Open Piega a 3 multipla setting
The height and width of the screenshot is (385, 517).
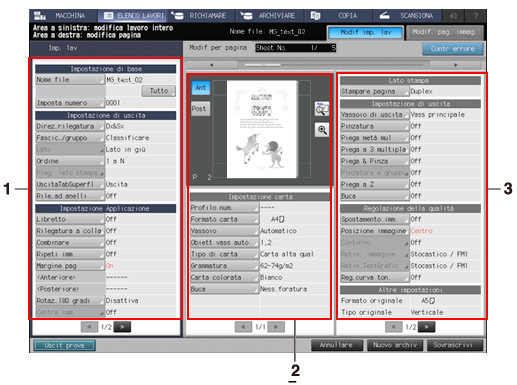click(375, 150)
